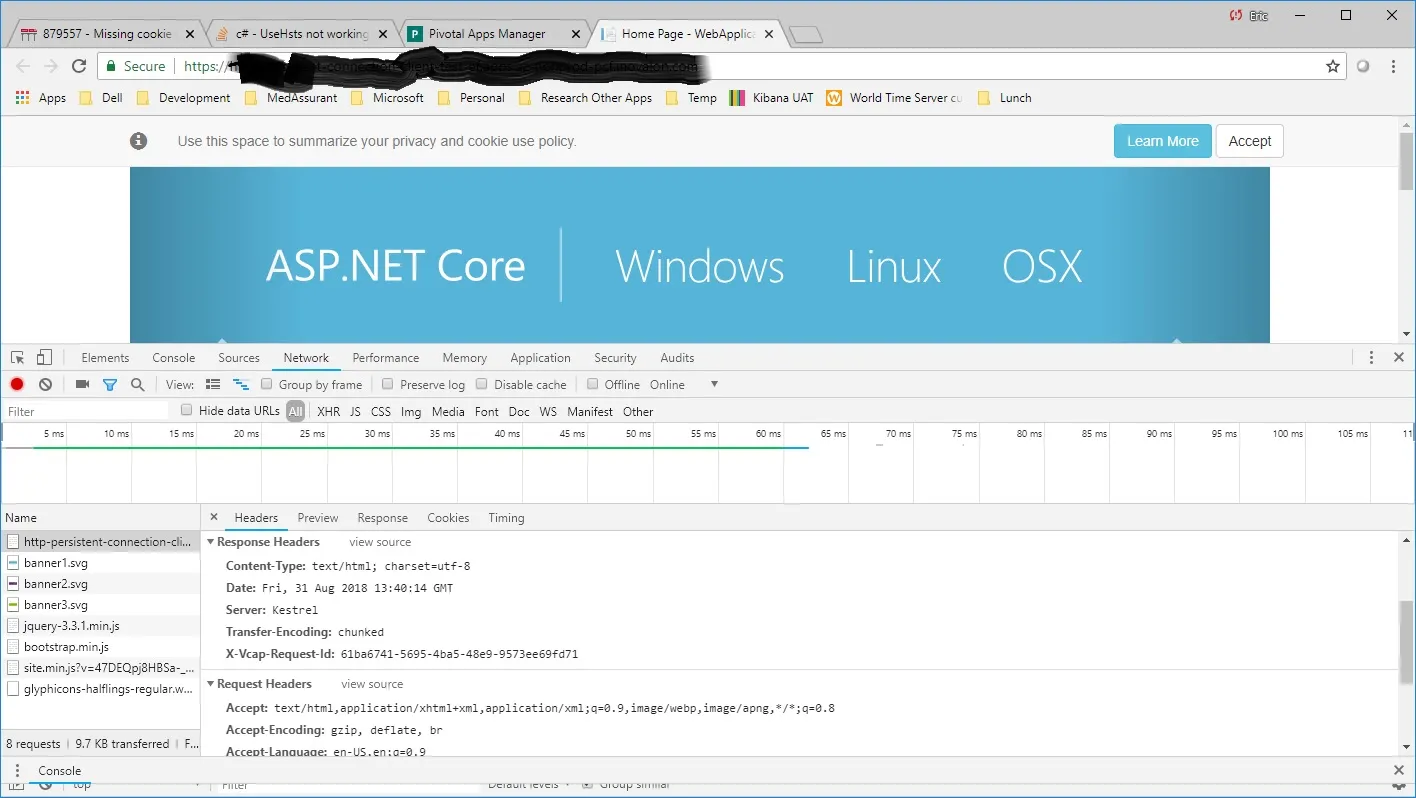The height and width of the screenshot is (798, 1416).
Task: Open the Research Other Apps bookmarks folder
Action: click(x=585, y=98)
